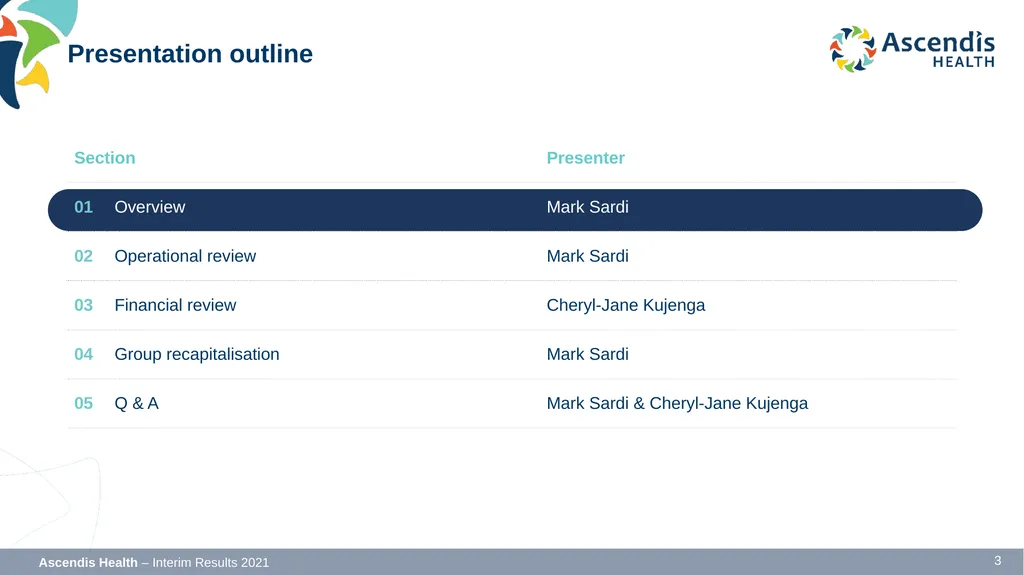The width and height of the screenshot is (1024, 575).
Task: Select the '05' section number
Action: click(x=83, y=403)
